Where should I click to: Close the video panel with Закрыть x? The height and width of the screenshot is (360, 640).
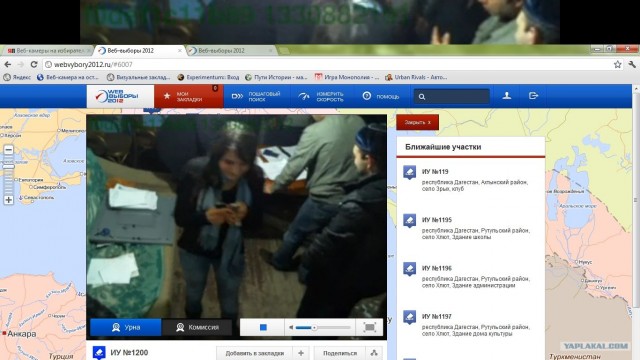417,122
